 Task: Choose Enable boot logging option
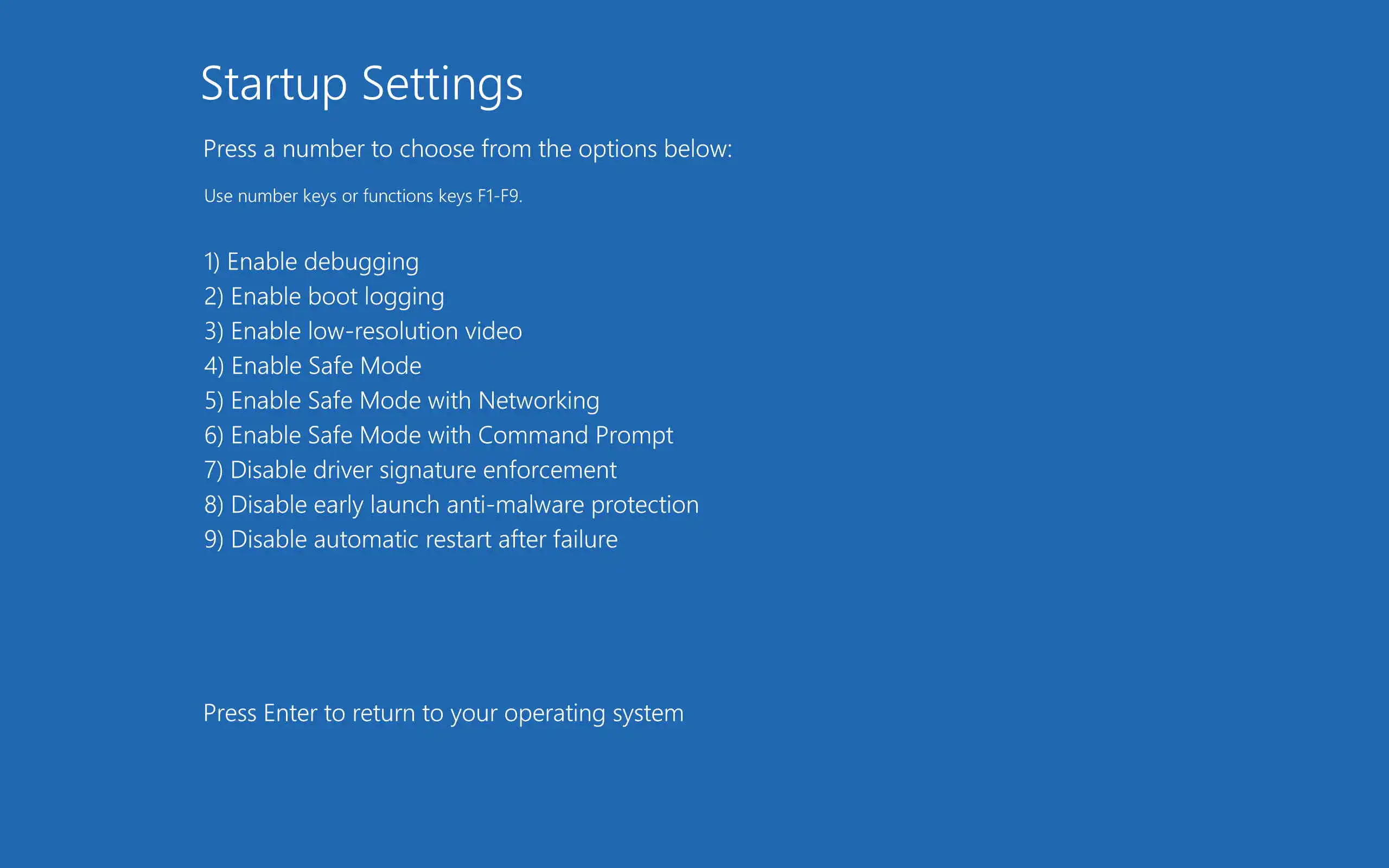coord(324,297)
